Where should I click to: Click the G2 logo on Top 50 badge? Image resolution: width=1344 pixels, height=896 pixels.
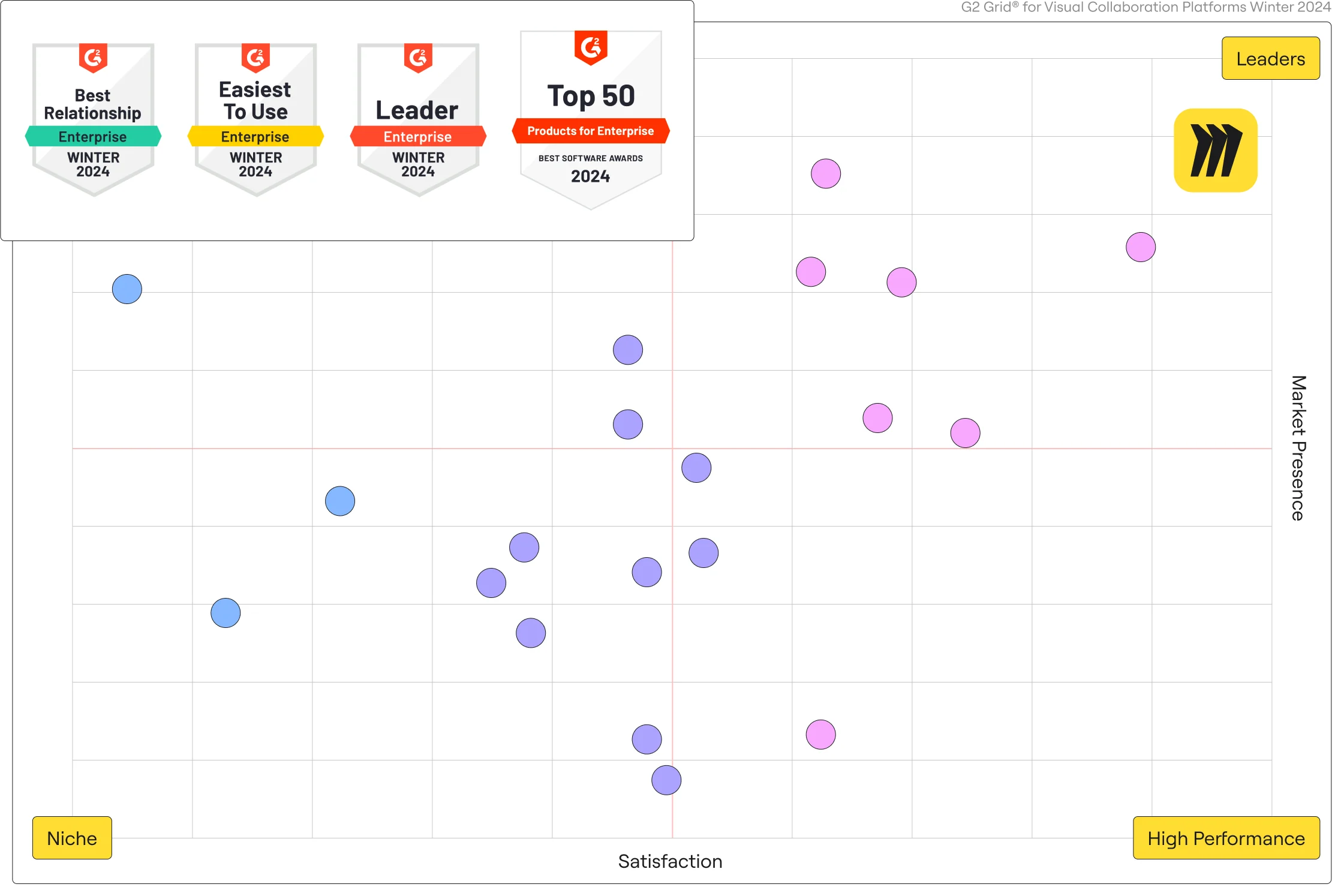point(591,47)
